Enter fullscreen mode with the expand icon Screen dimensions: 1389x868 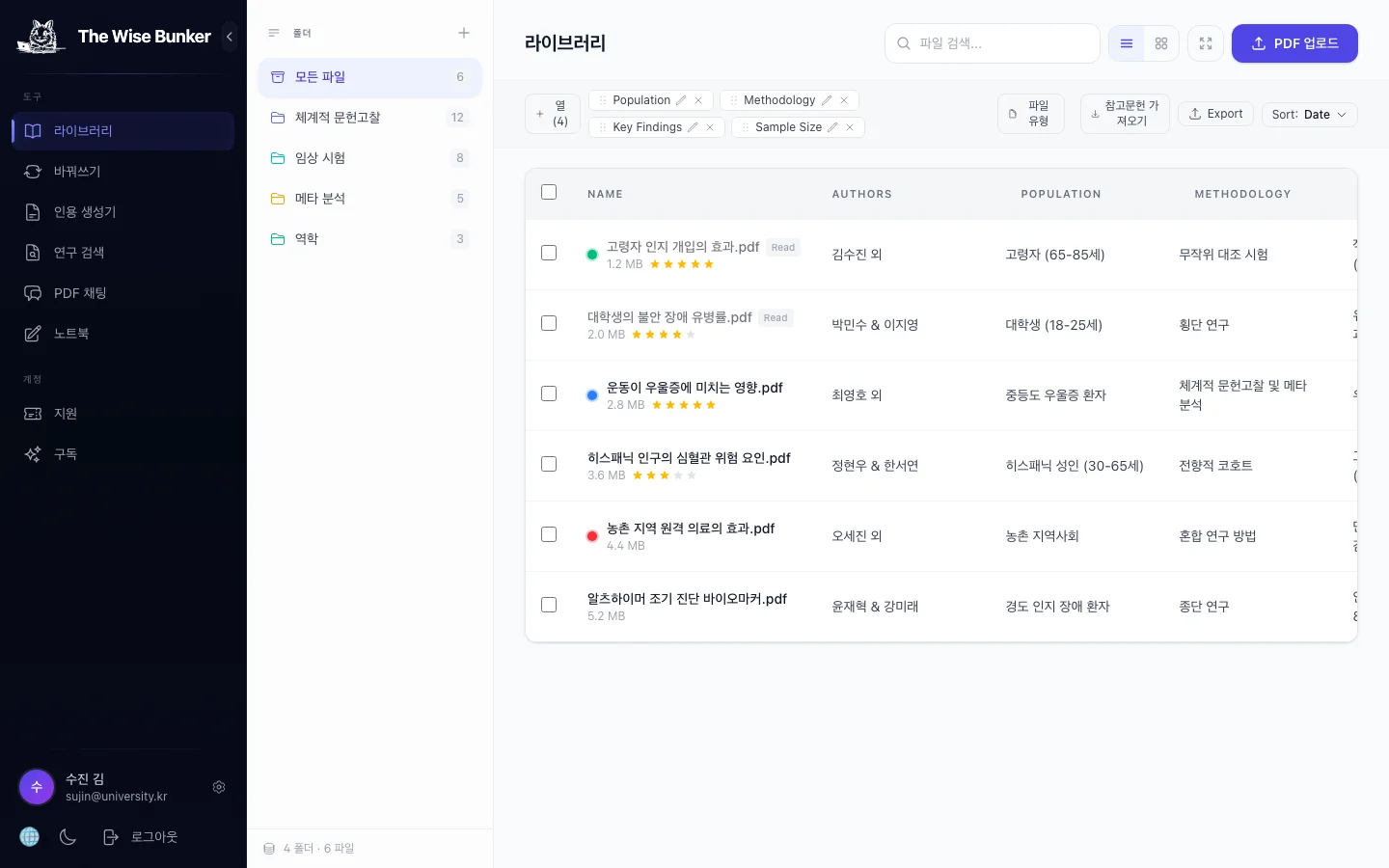1205,43
